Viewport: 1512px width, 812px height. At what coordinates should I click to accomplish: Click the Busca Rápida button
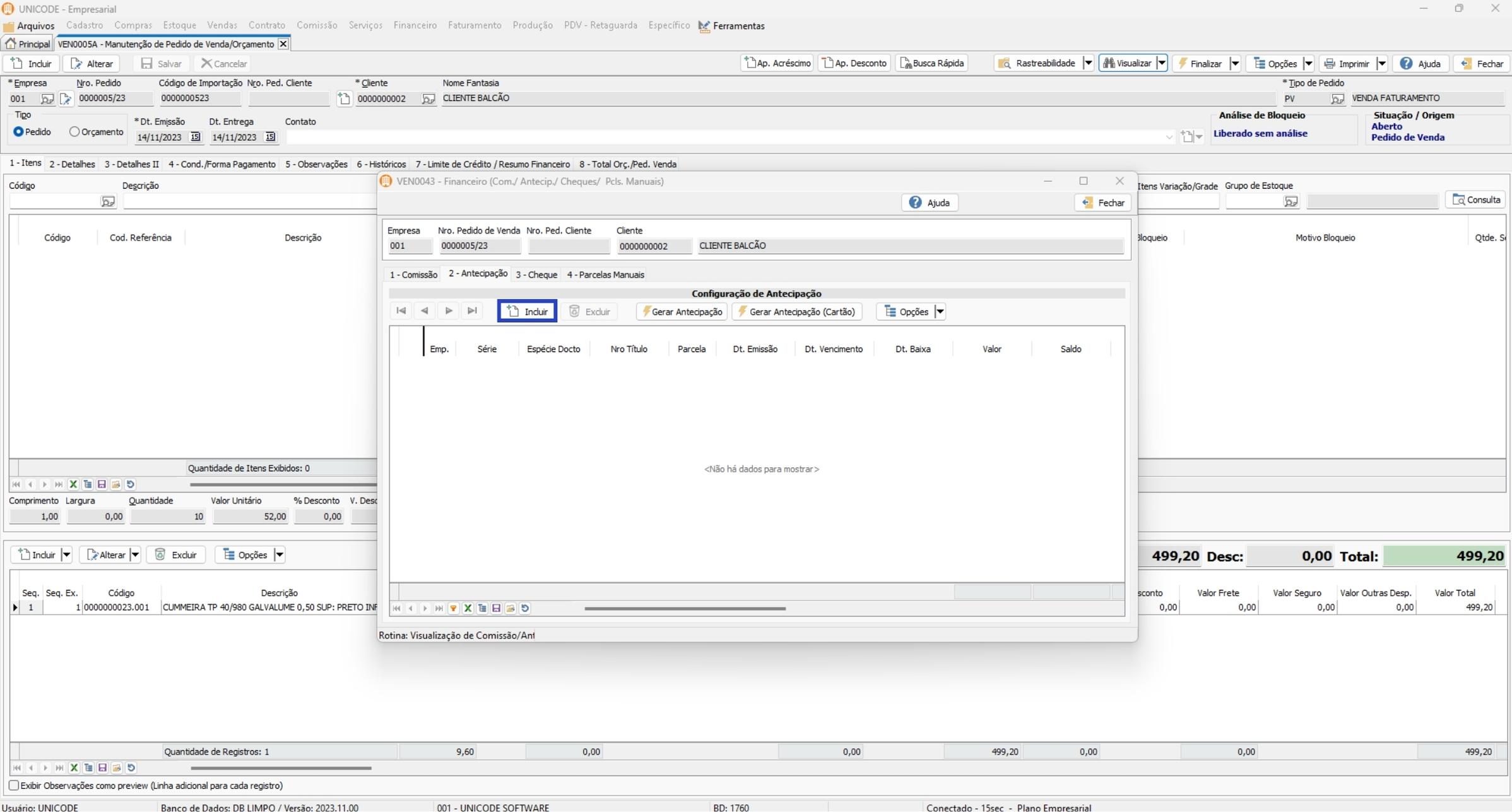931,63
